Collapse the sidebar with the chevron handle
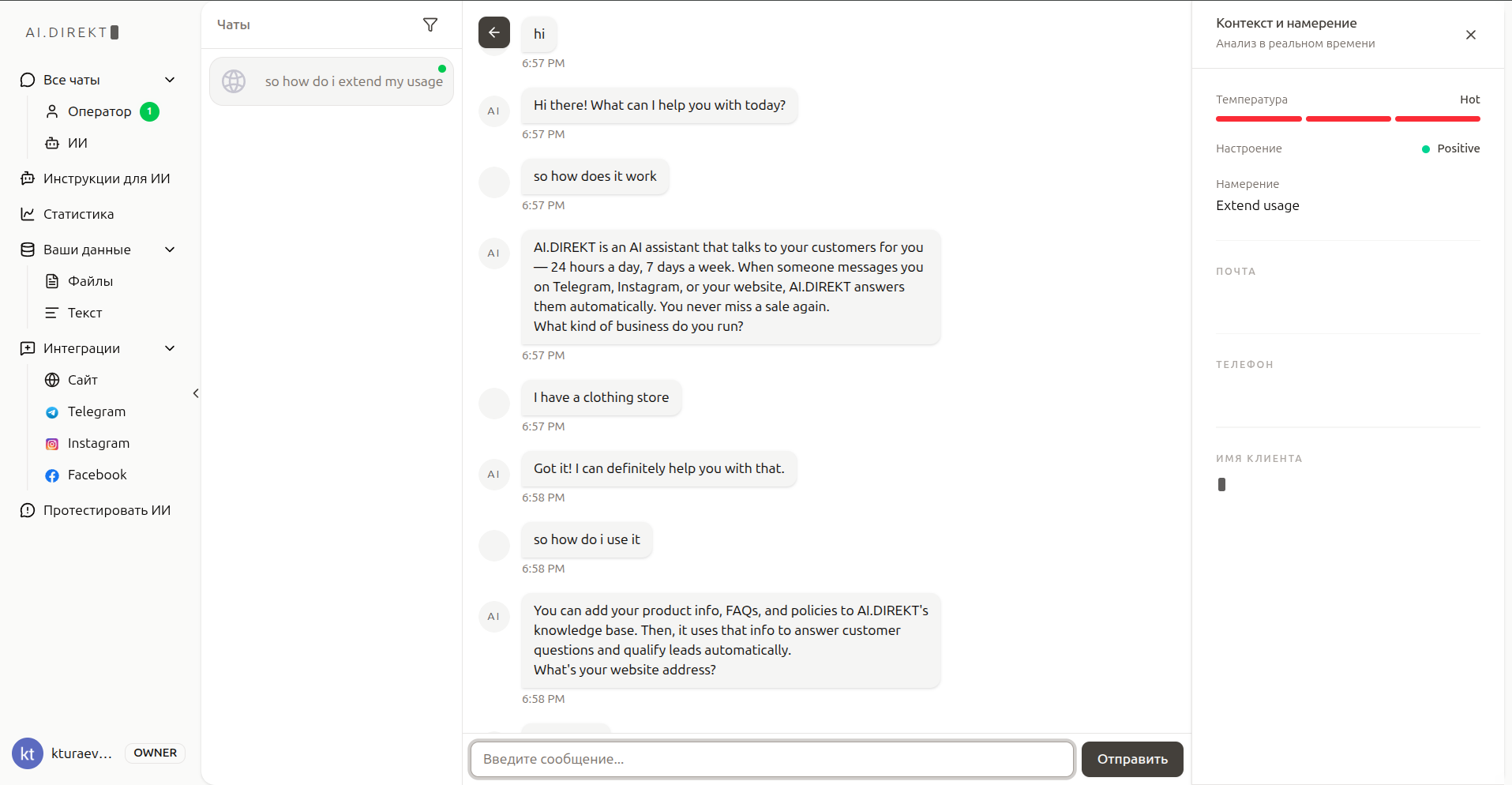This screenshot has height=785, width=1512. 196,393
